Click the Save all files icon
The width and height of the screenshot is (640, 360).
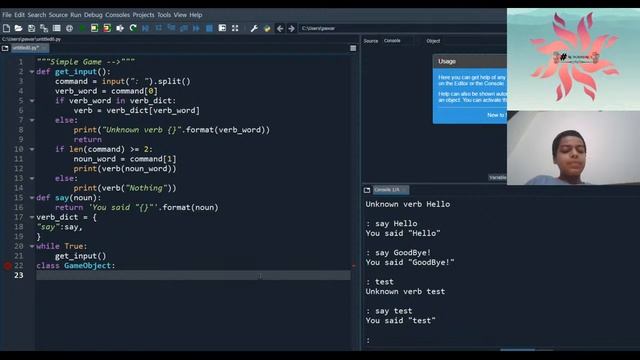[x=44, y=28]
